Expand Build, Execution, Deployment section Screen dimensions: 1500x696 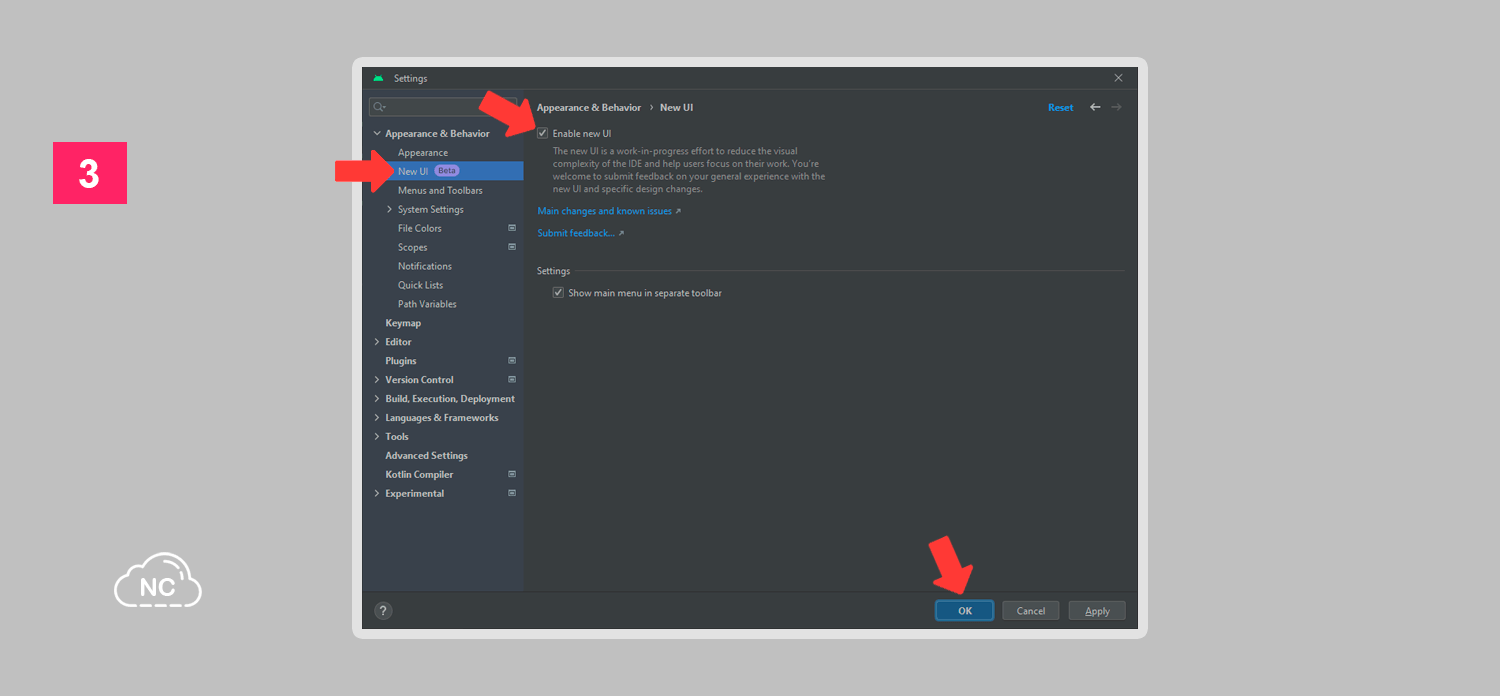(x=377, y=399)
